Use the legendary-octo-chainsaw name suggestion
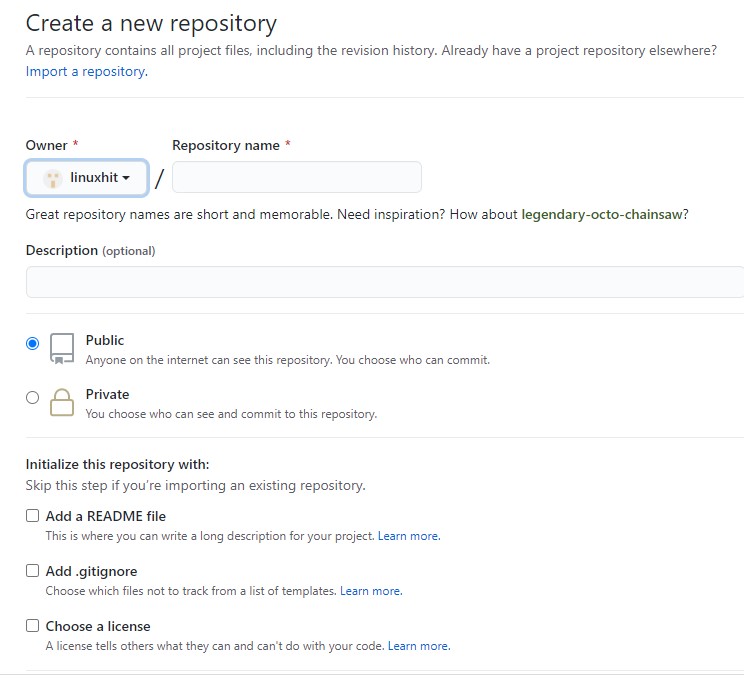 click(602, 214)
